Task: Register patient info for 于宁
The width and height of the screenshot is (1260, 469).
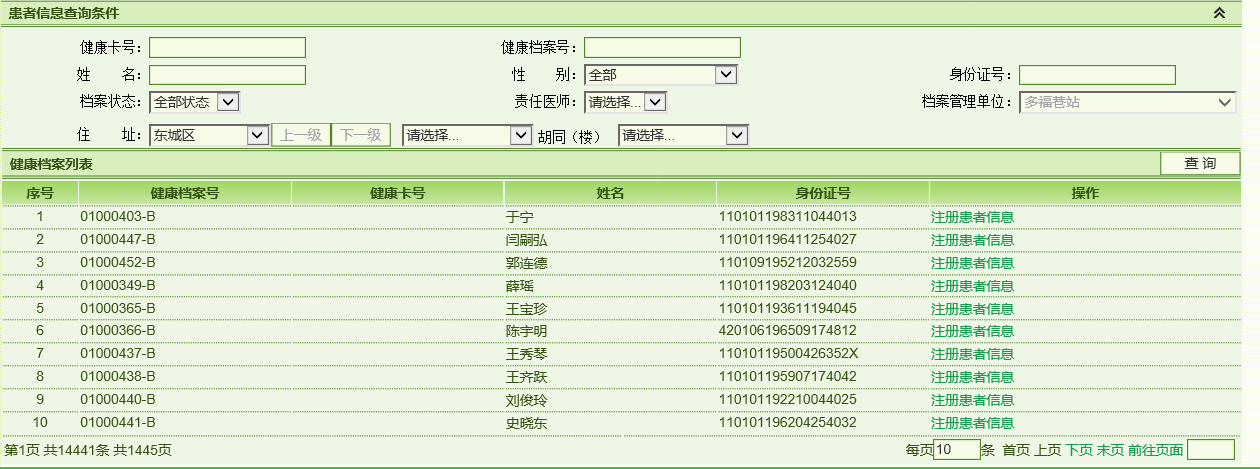Action: (x=972, y=217)
